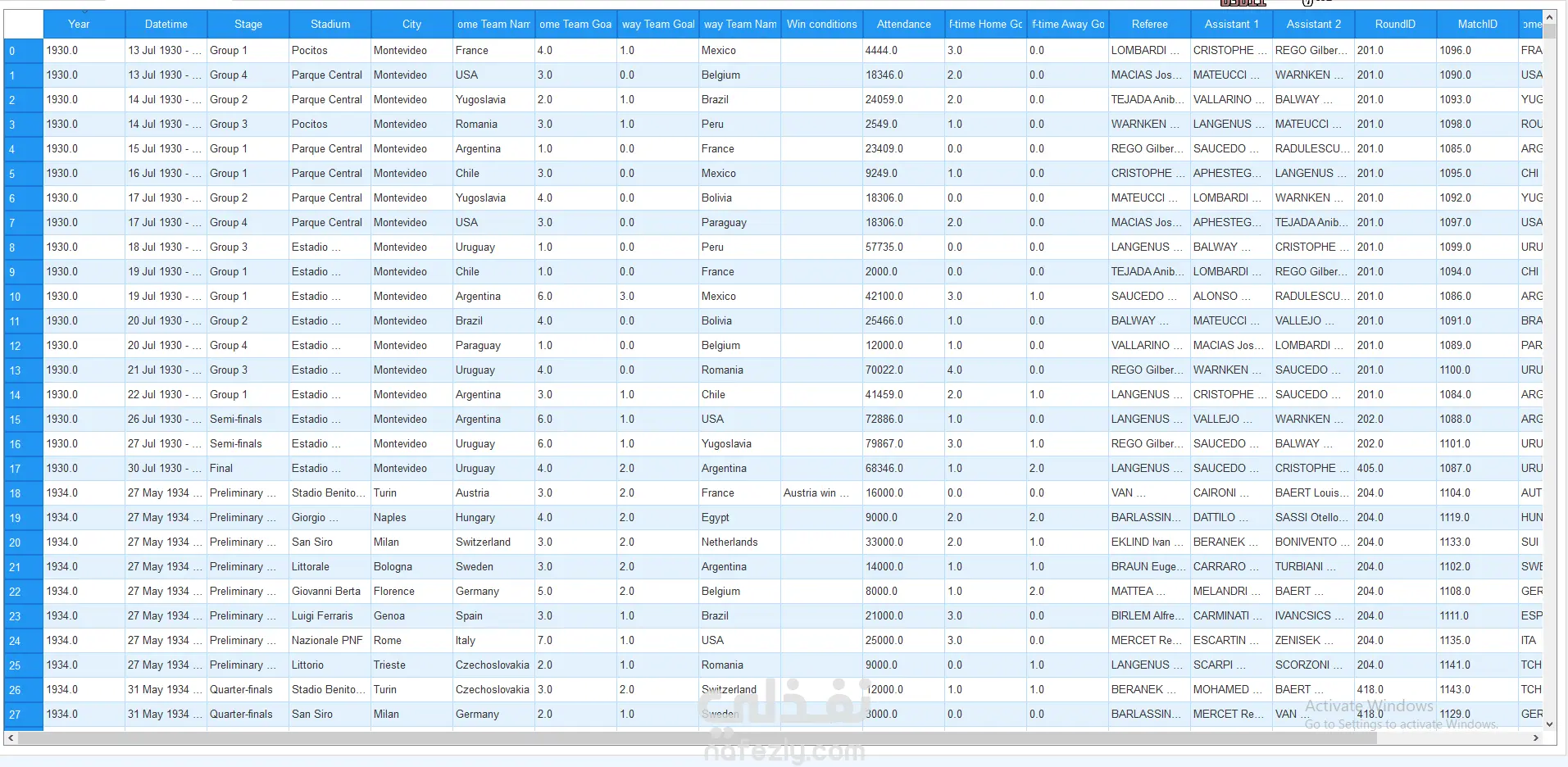Click the 'Austria win ...' win conditions cell
1568x767 pixels.
(822, 493)
